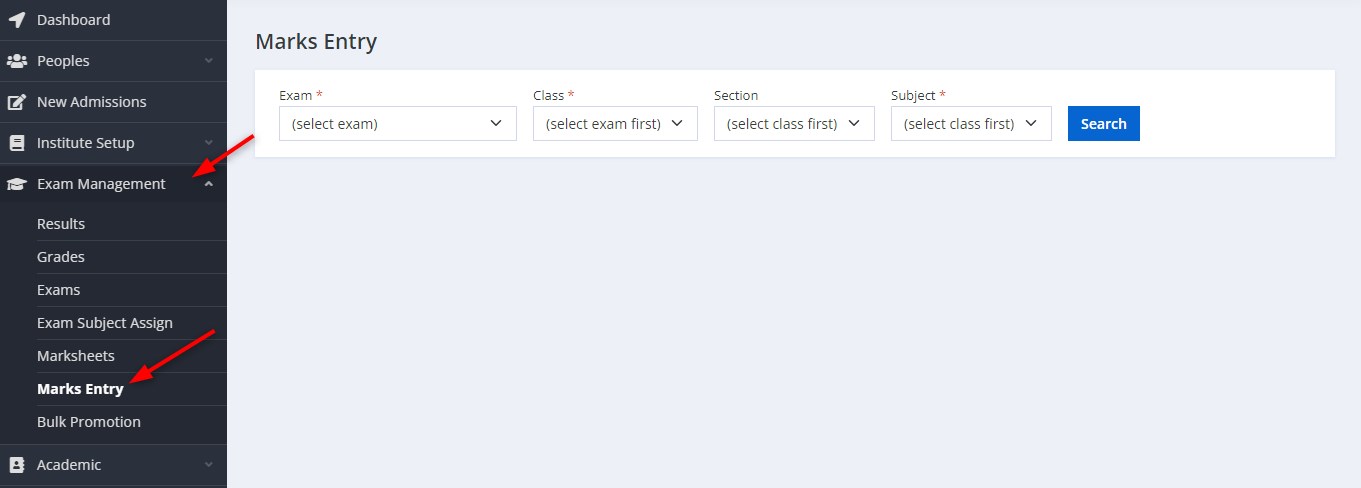Click the Academic address book icon
Screen dimensions: 1361x488
click(17, 465)
